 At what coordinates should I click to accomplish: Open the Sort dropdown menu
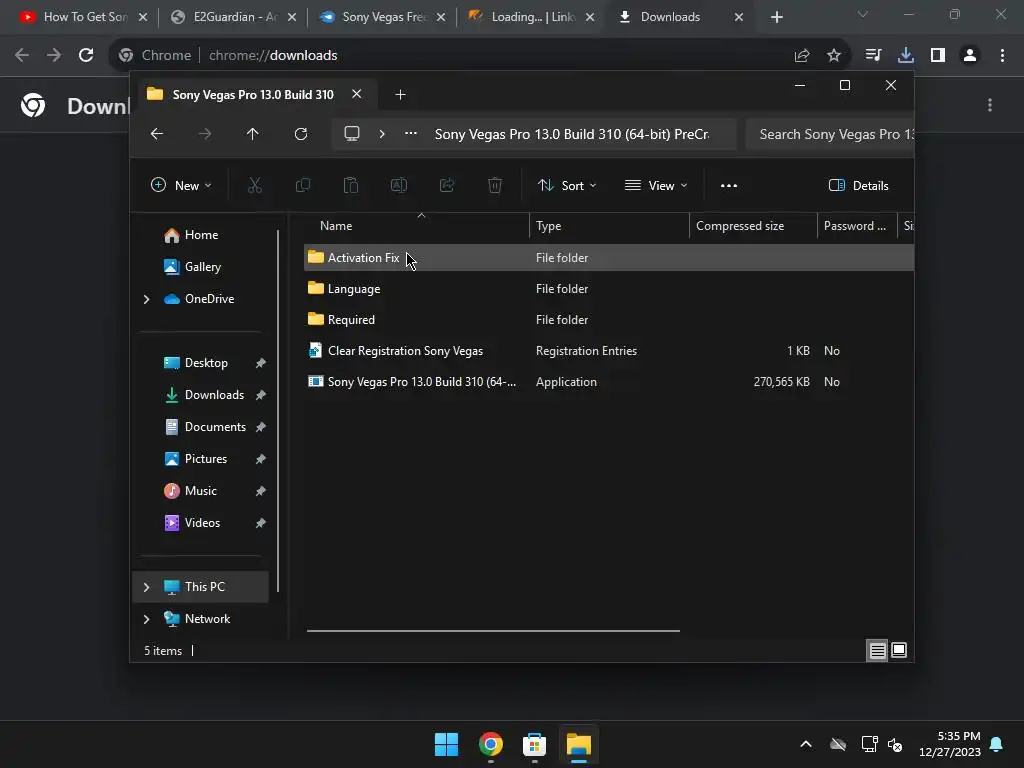[567, 185]
